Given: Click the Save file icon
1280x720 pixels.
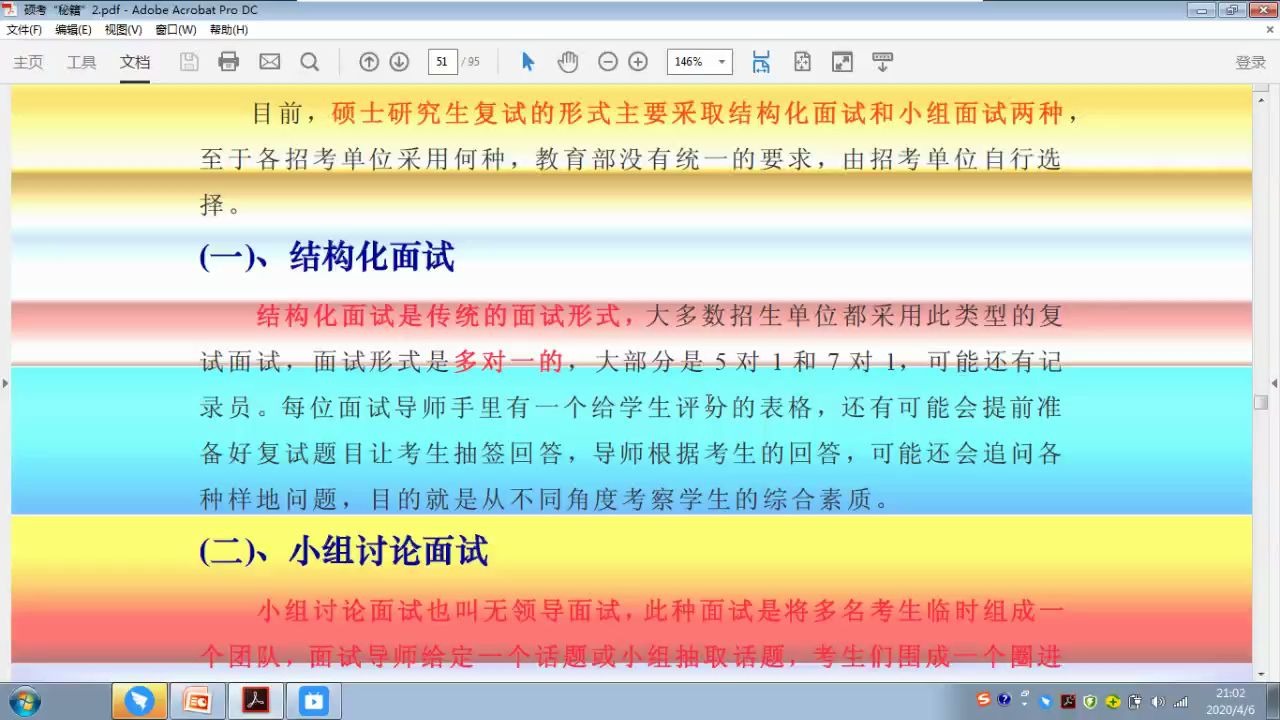Looking at the screenshot, I should tap(188, 61).
